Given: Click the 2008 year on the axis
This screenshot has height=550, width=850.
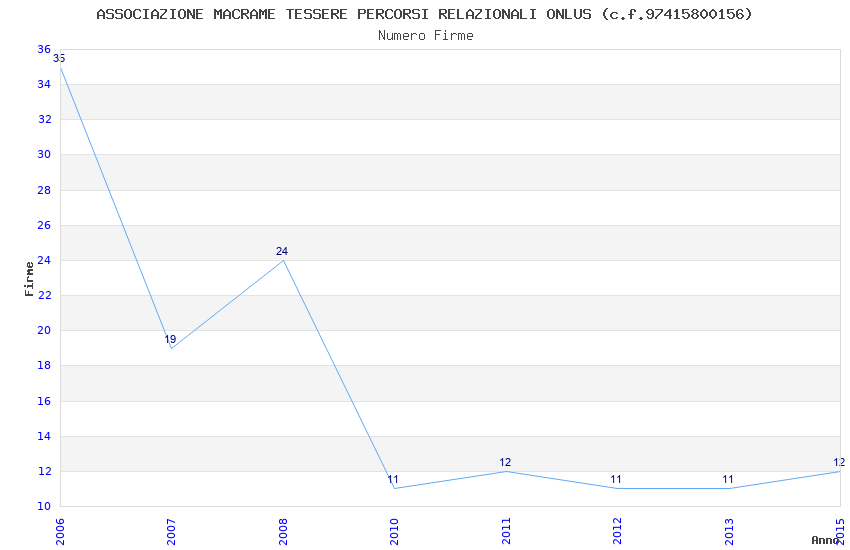Looking at the screenshot, I should tap(283, 532).
